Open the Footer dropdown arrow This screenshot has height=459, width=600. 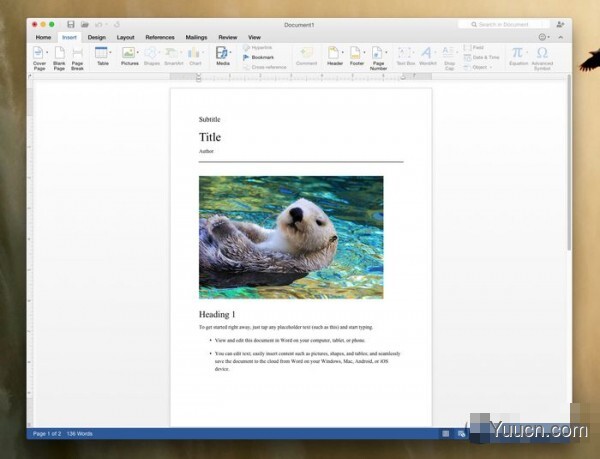coord(364,52)
